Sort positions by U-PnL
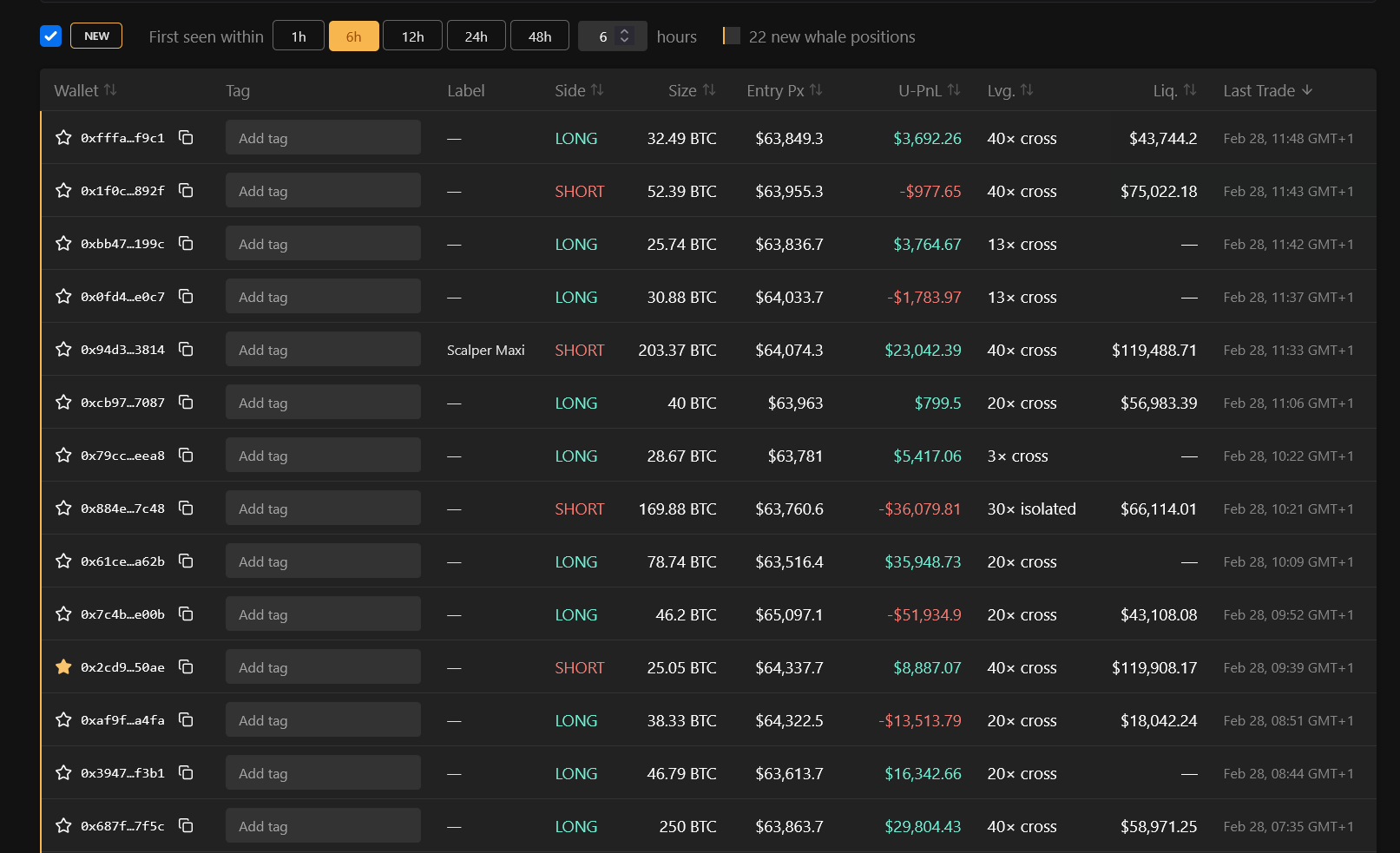 coord(954,90)
